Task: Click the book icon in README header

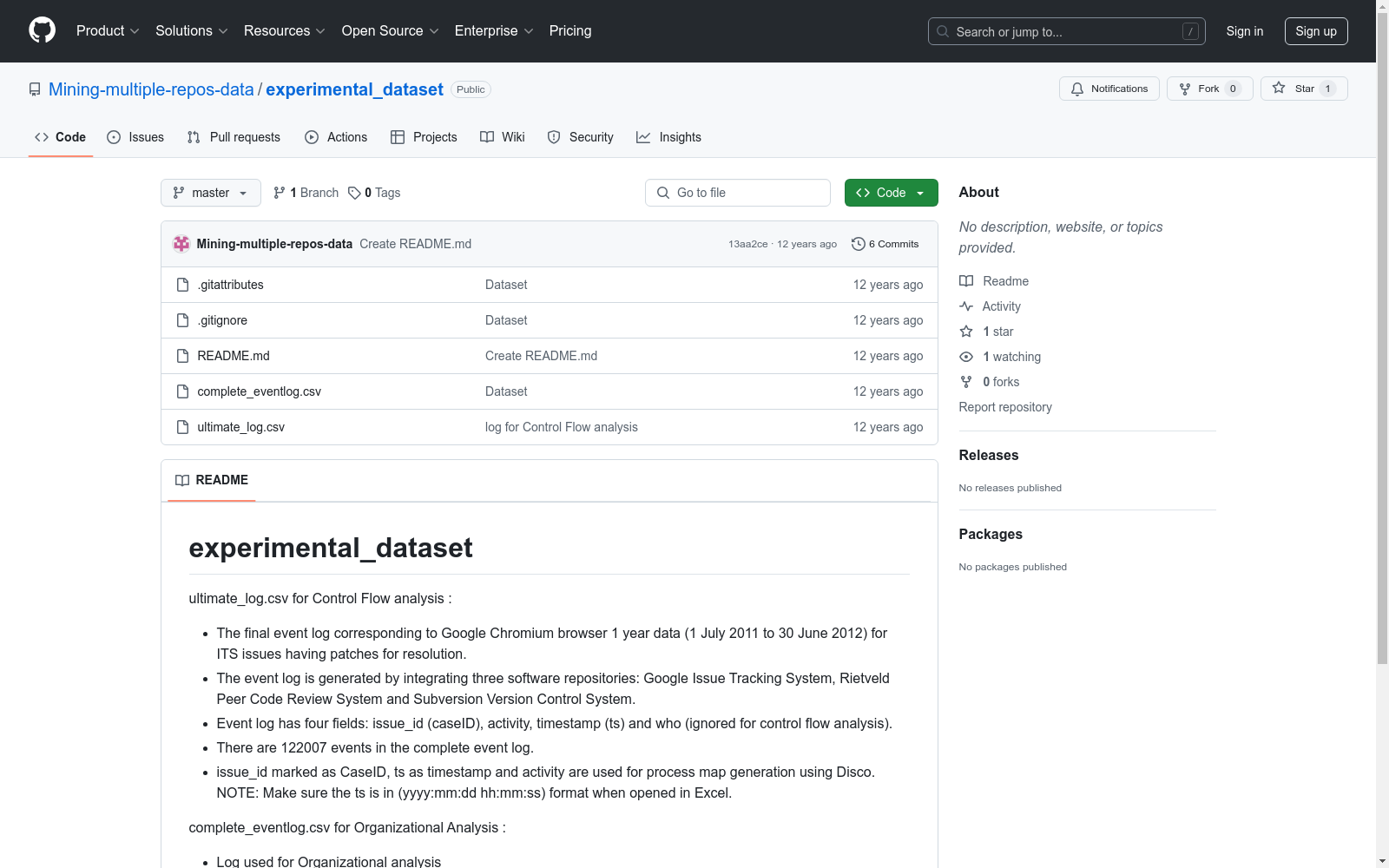Action: [x=182, y=480]
